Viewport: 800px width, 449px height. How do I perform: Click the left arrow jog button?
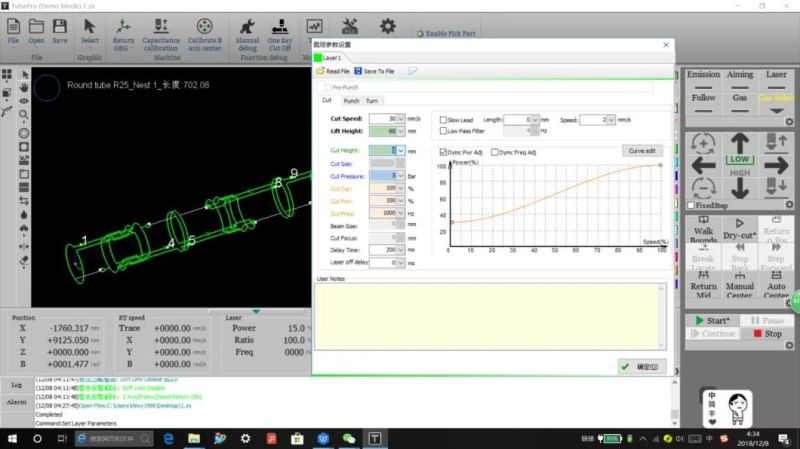[704, 165]
